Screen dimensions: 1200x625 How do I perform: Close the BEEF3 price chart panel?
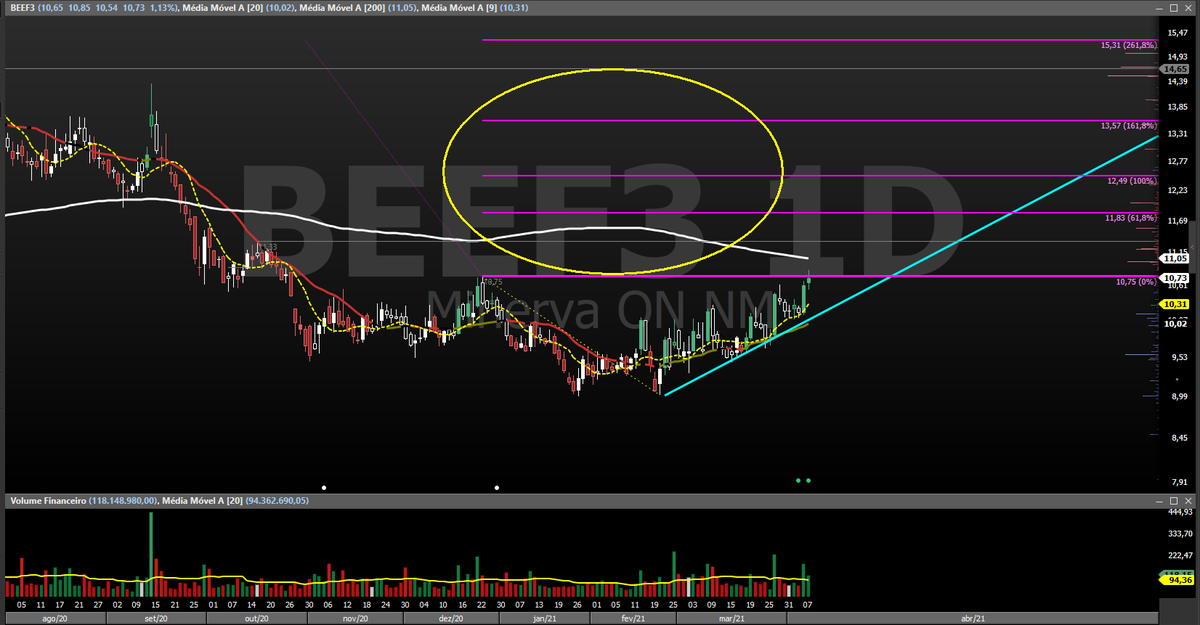[x=1188, y=8]
